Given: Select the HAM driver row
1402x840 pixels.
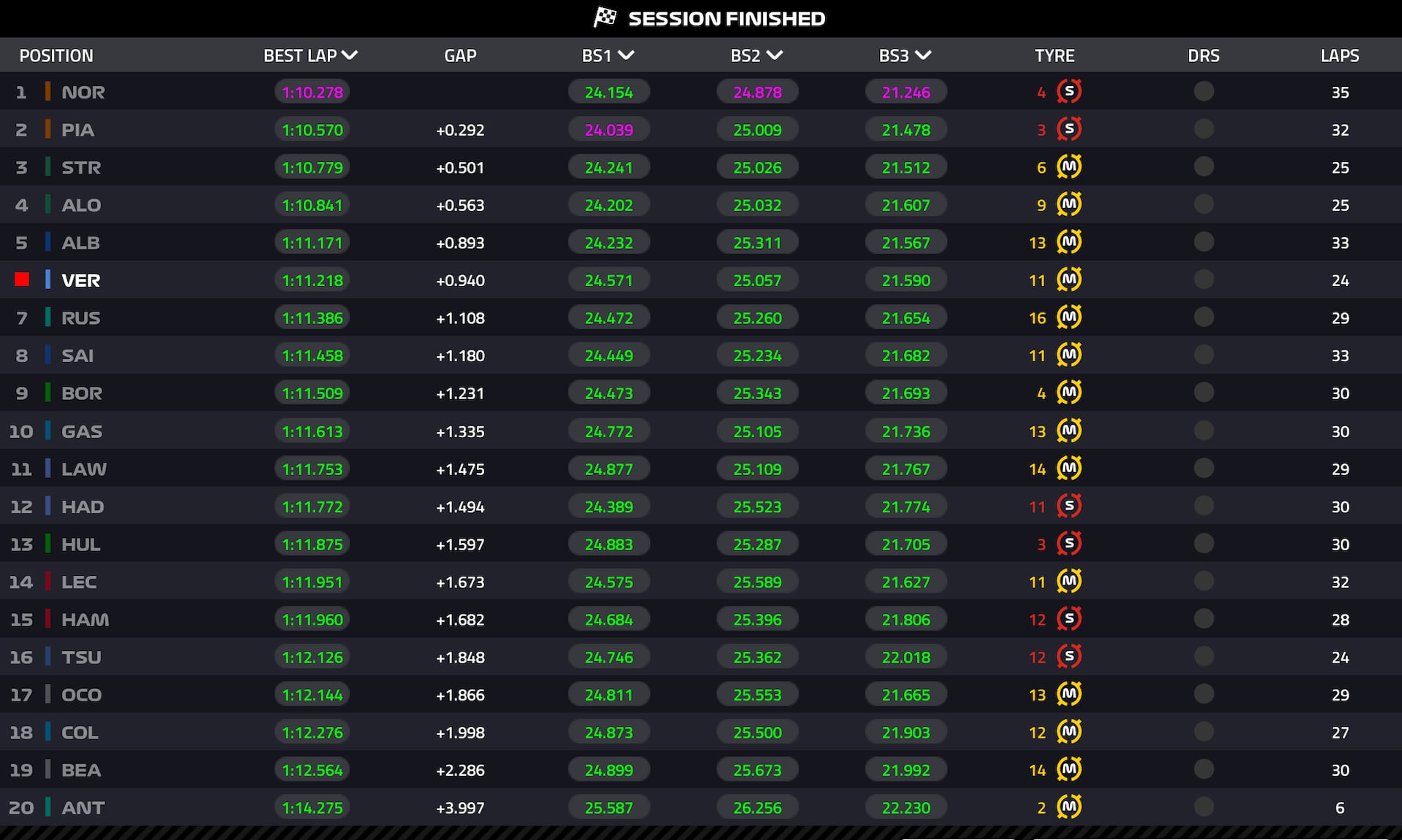Looking at the screenshot, I should 85,620.
